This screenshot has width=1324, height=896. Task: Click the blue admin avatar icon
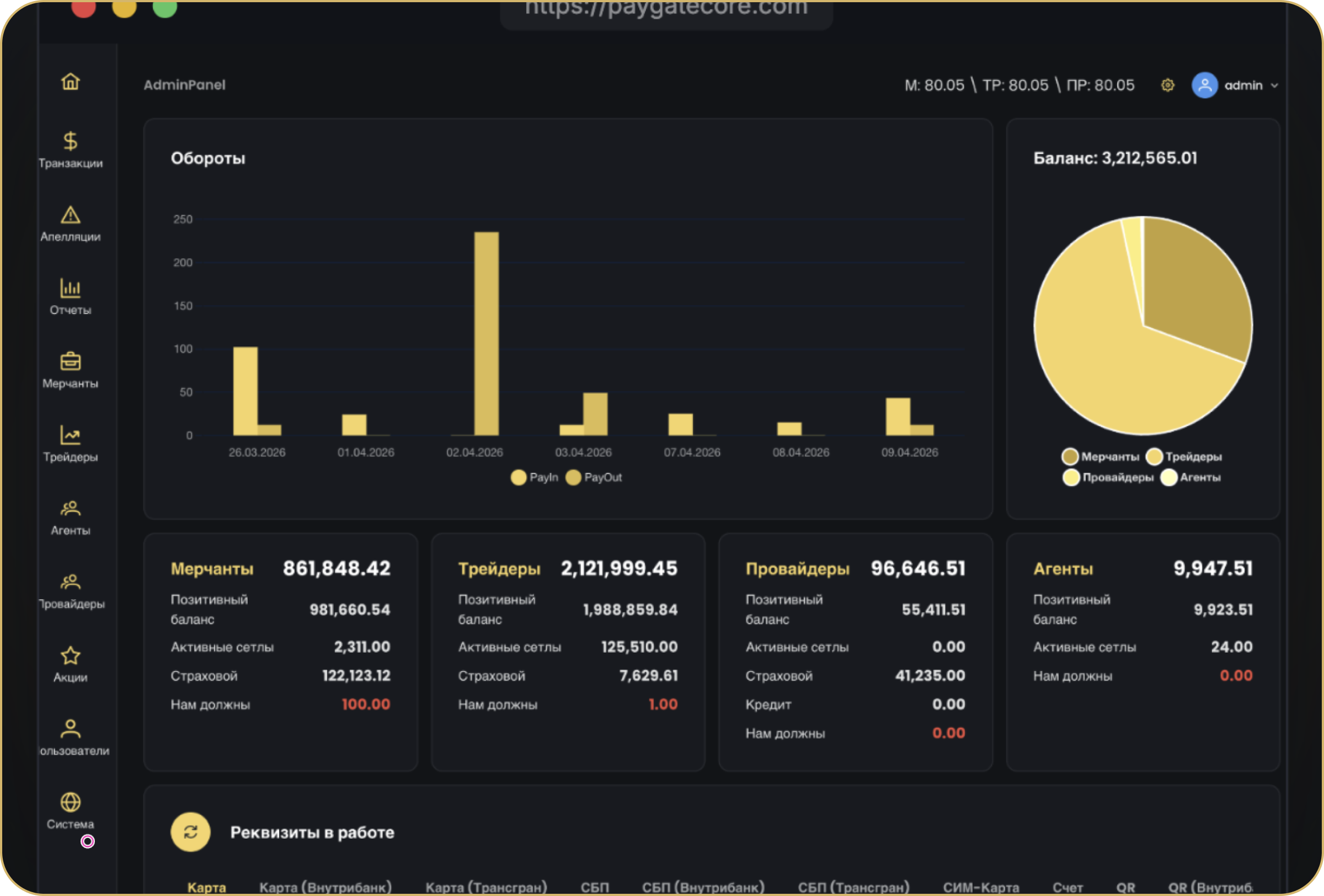[x=1204, y=86]
